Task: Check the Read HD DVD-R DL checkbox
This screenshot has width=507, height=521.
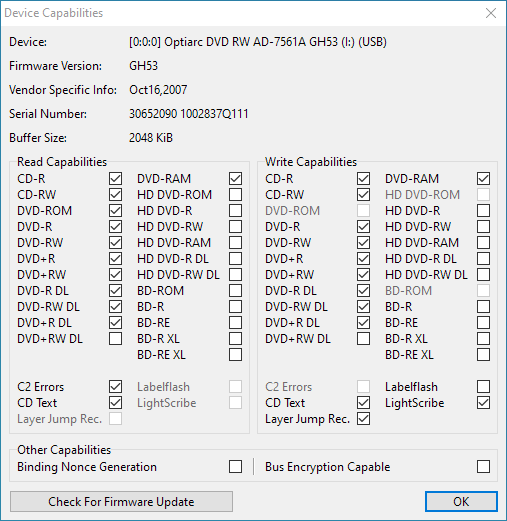Action: click(235, 259)
